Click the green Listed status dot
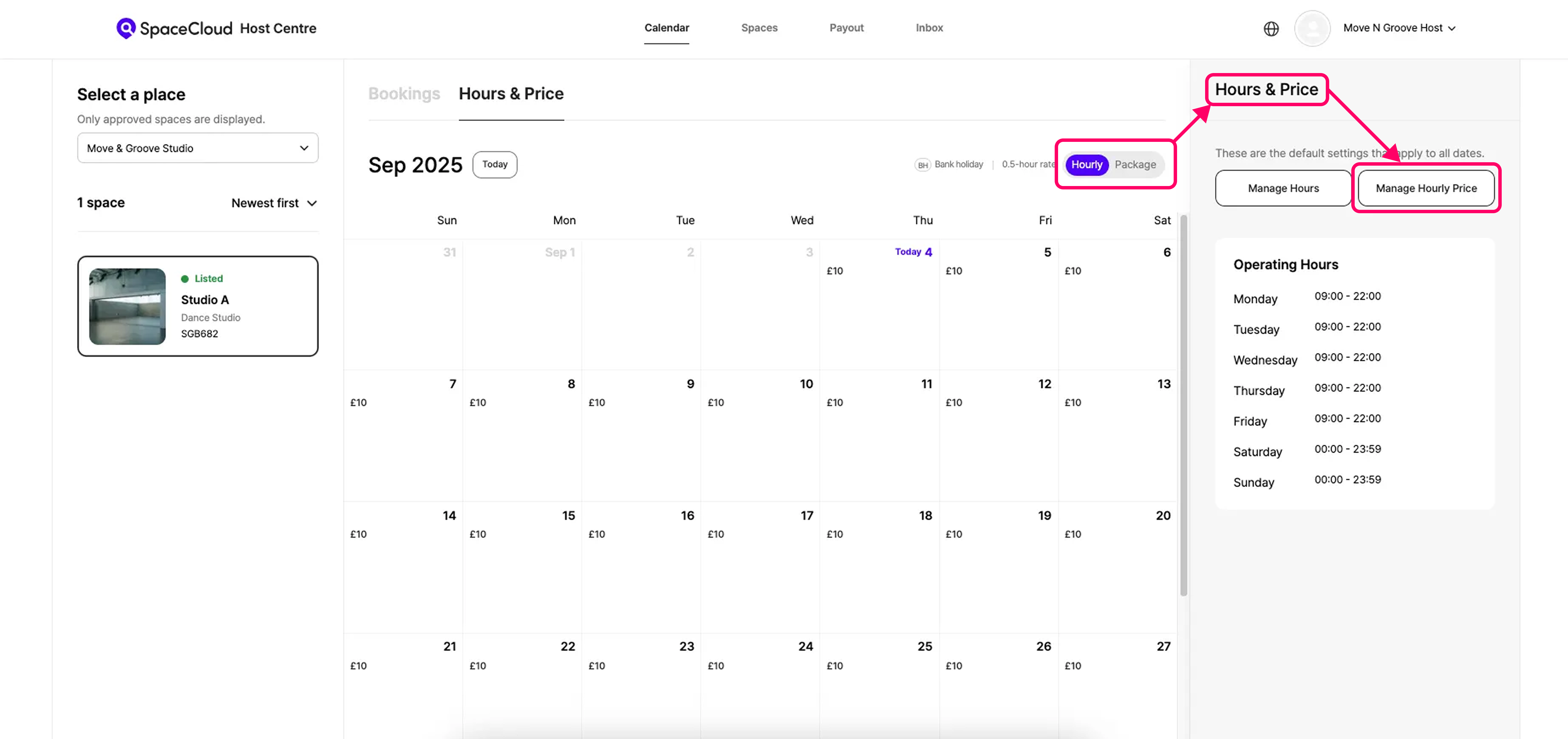Viewport: 1568px width, 739px height. [184, 279]
